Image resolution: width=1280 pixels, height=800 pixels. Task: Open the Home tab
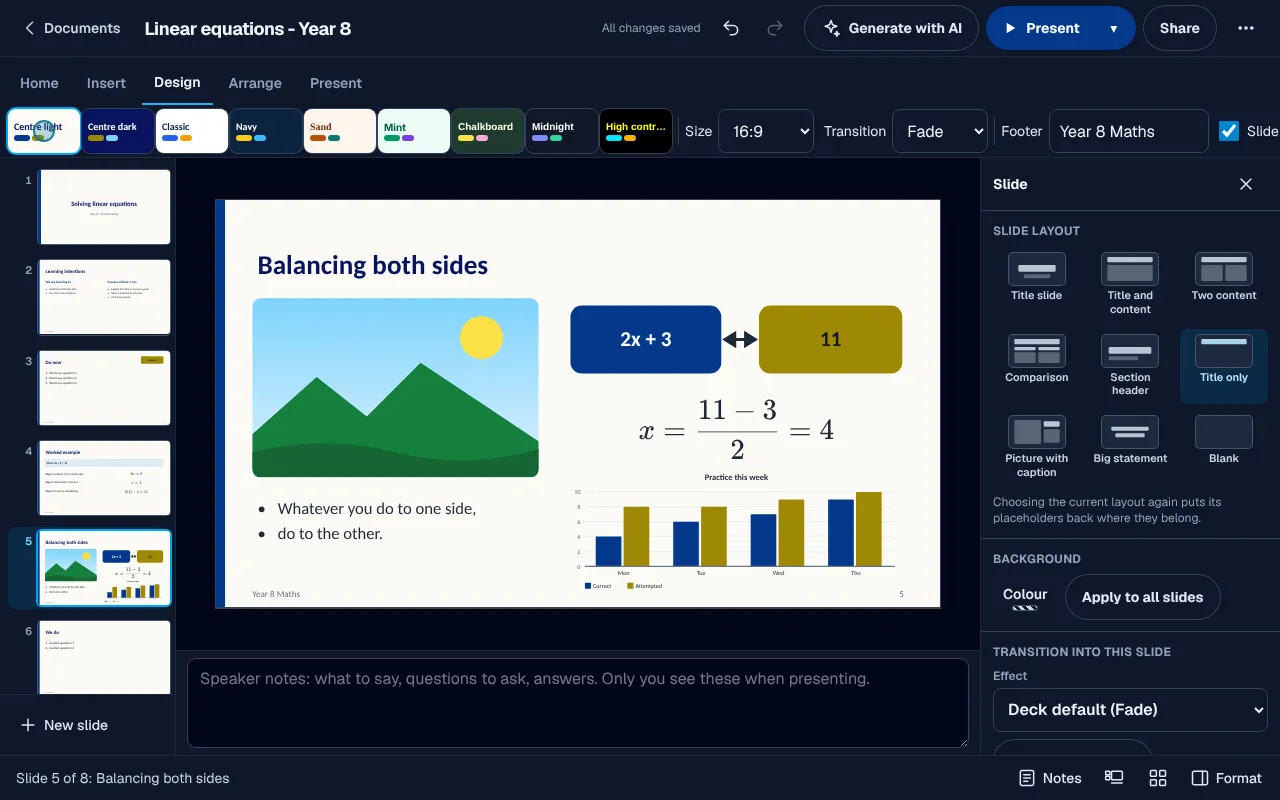(x=39, y=83)
